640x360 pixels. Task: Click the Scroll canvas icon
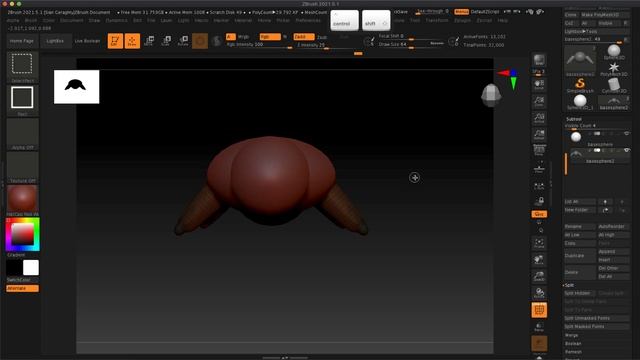(x=539, y=85)
